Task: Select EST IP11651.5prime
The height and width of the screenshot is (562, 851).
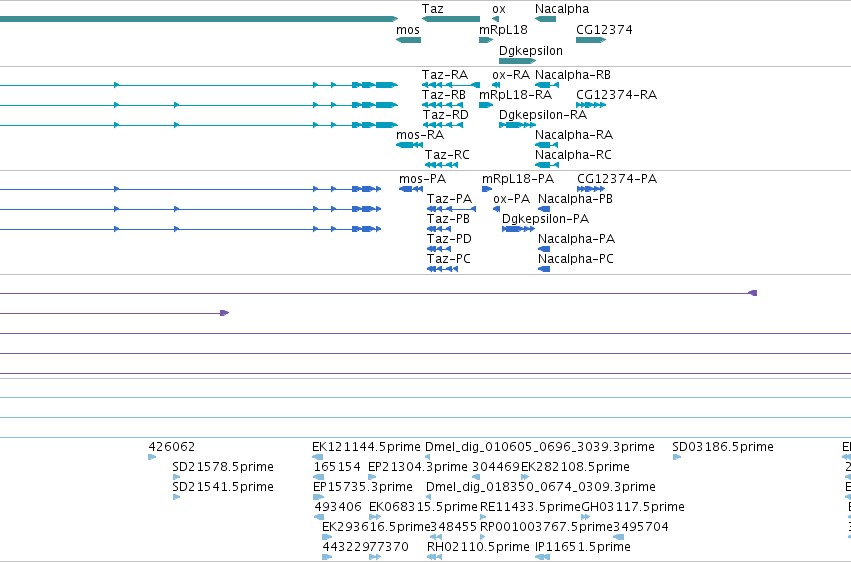Action: point(583,547)
